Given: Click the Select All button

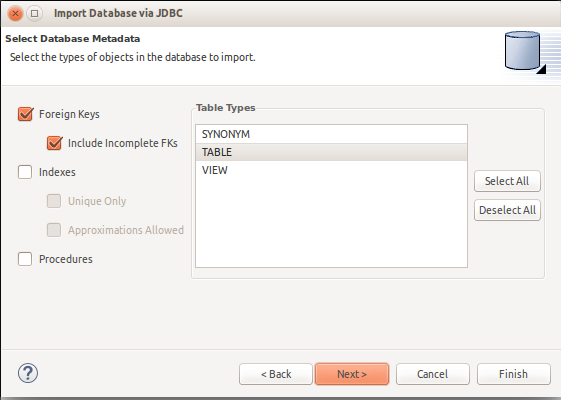Looking at the screenshot, I should pyautogui.click(x=507, y=181).
